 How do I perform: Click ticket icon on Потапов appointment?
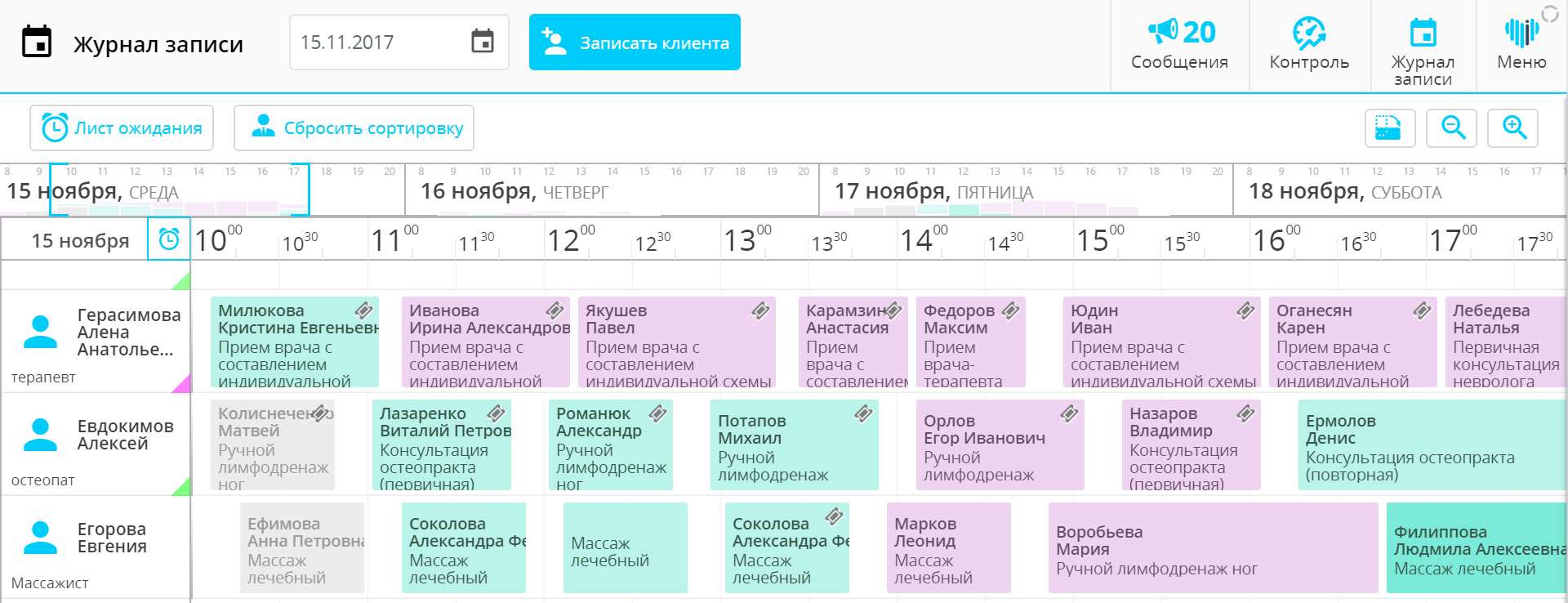pos(863,413)
